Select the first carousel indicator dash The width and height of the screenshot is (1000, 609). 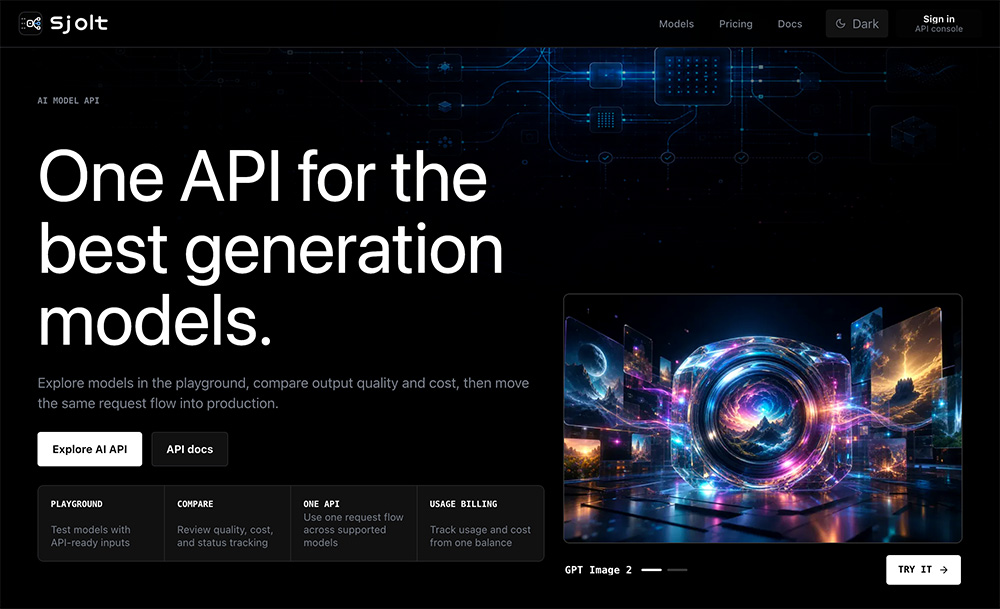[x=651, y=569]
